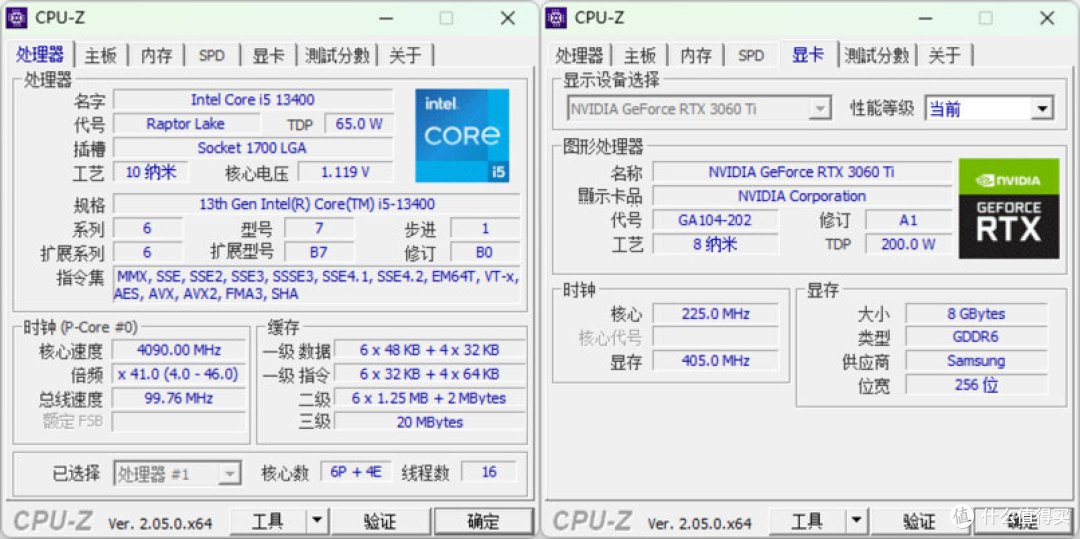Viewport: 1080px width, 539px height.
Task: Click the CPU-Z app icon in right window title bar
Action: 556,18
